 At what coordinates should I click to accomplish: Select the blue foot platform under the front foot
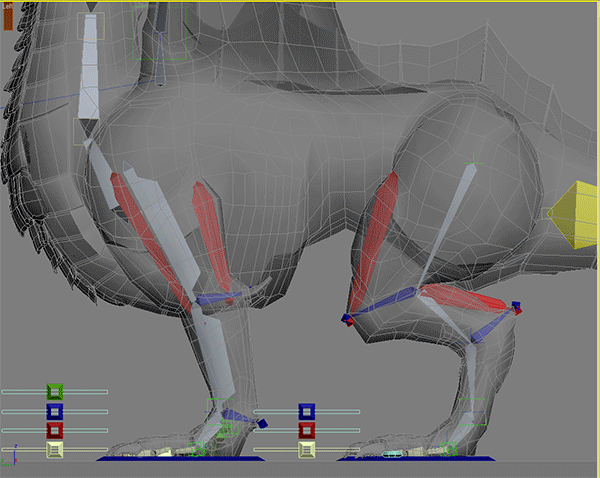pyautogui.click(x=180, y=458)
